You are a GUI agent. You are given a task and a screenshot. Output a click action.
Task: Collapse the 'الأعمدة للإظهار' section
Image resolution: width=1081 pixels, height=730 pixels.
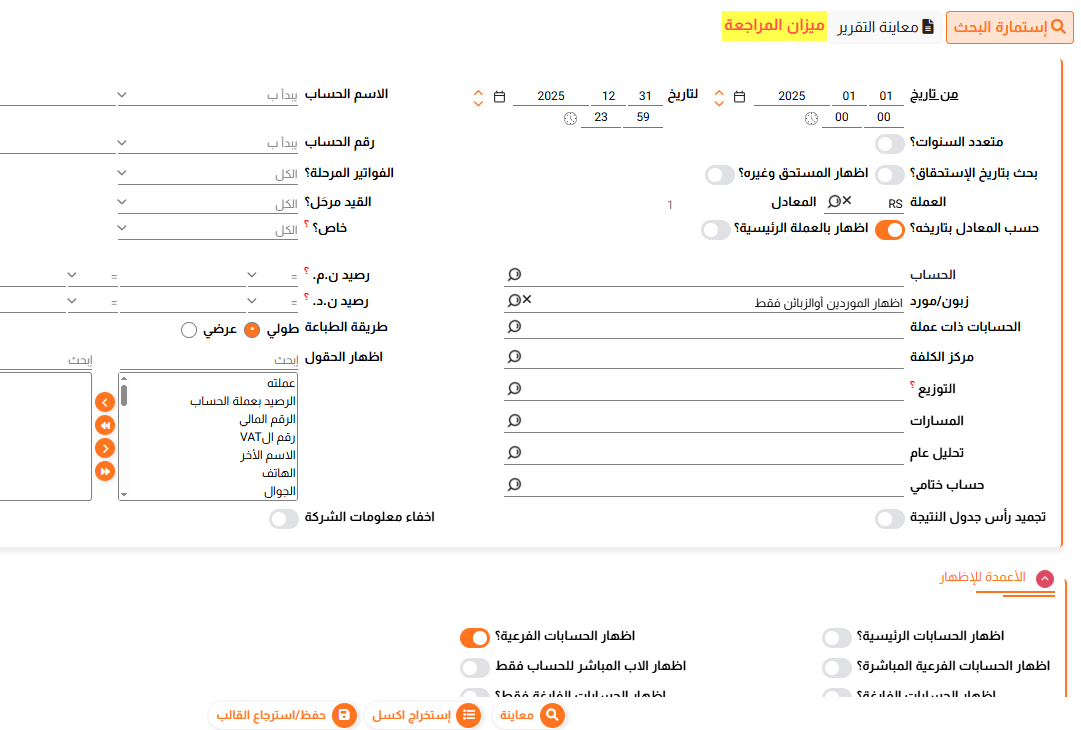coord(1044,579)
